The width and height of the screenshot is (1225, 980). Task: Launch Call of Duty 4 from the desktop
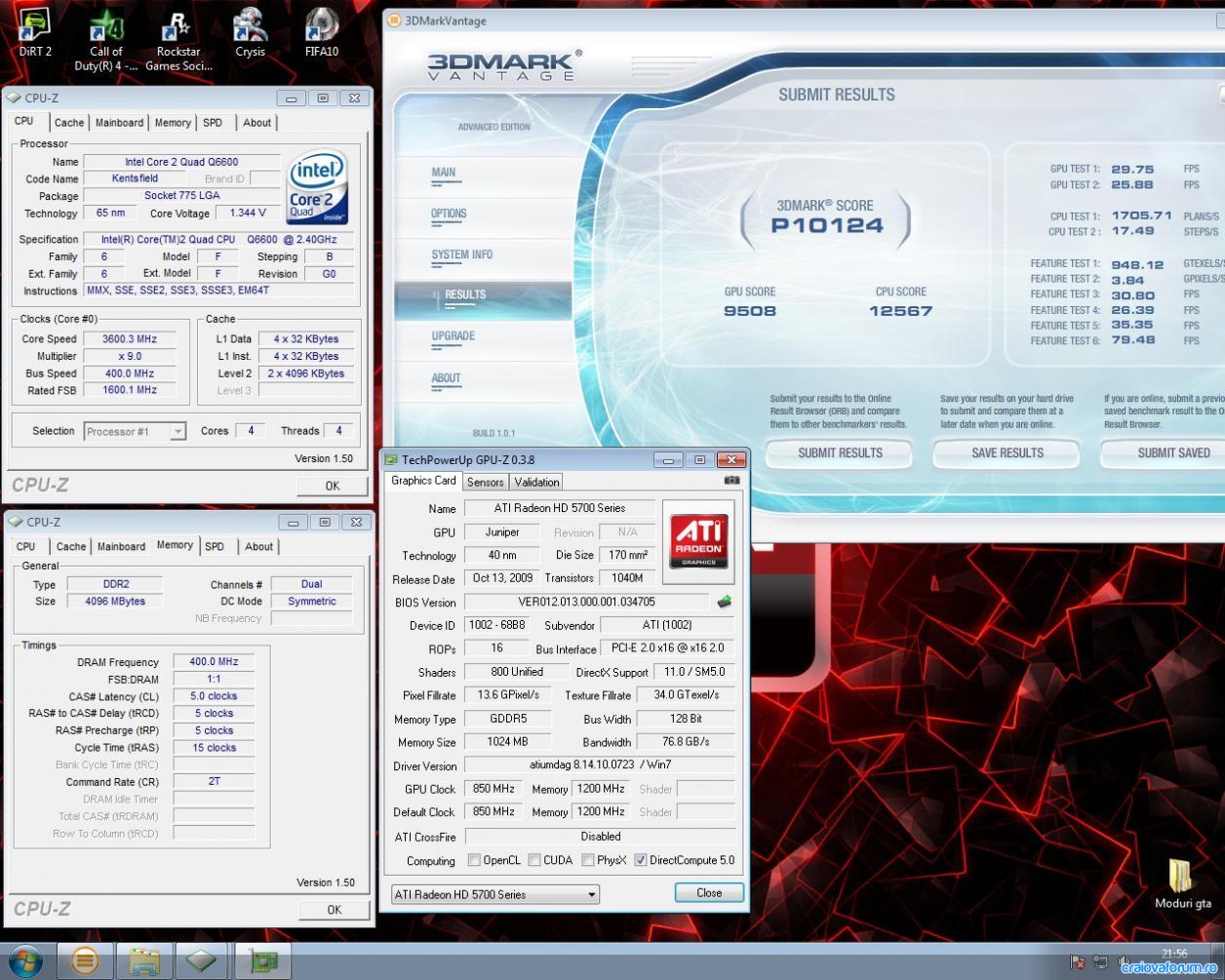point(106,40)
